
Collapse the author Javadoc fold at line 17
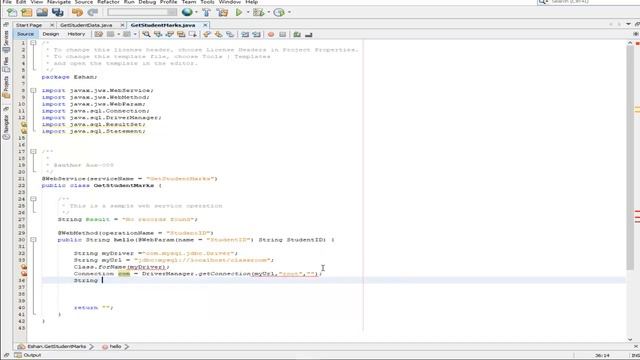[x=33, y=151]
